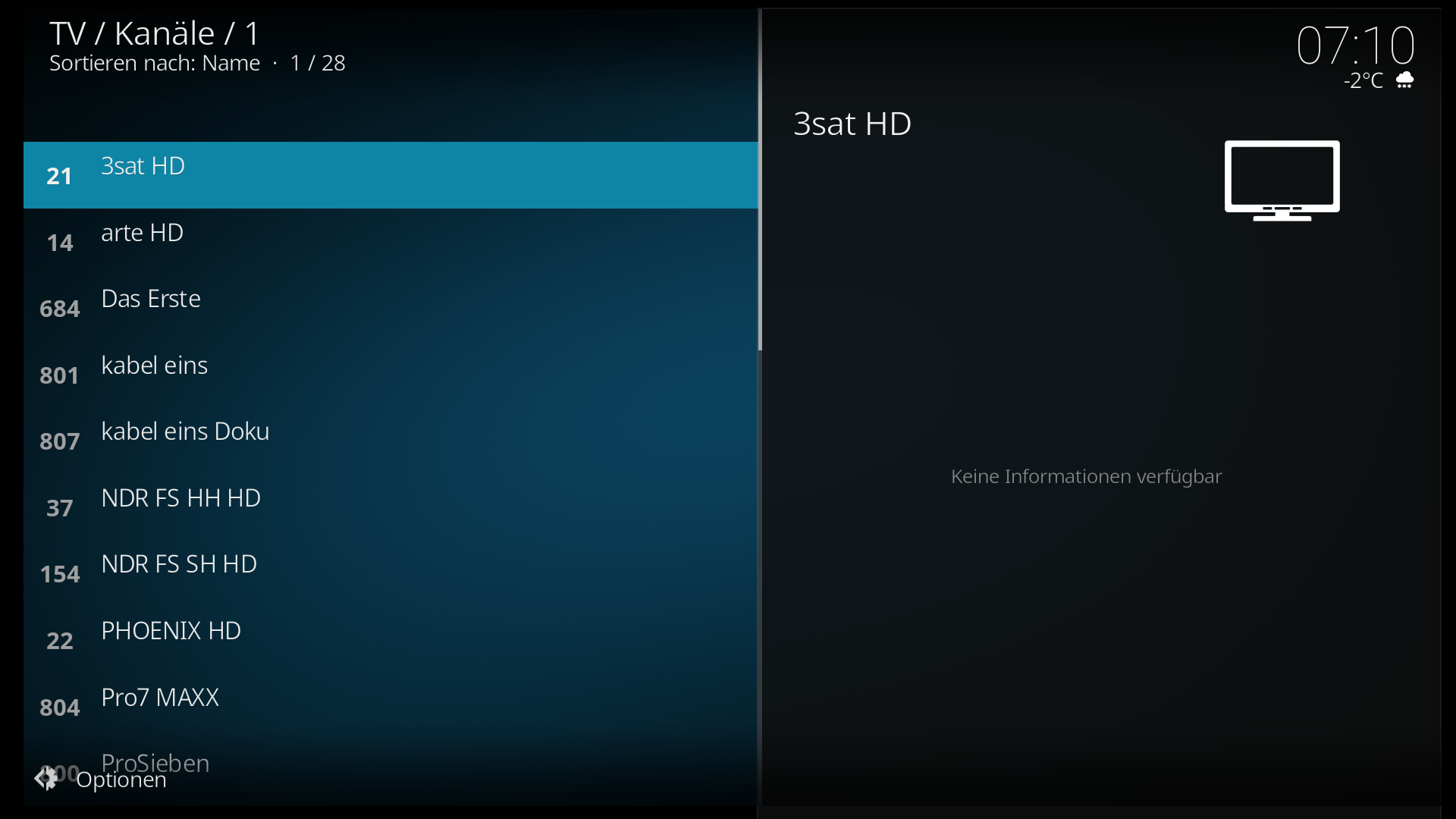Open the Optionen side menu

pyautogui.click(x=100, y=779)
